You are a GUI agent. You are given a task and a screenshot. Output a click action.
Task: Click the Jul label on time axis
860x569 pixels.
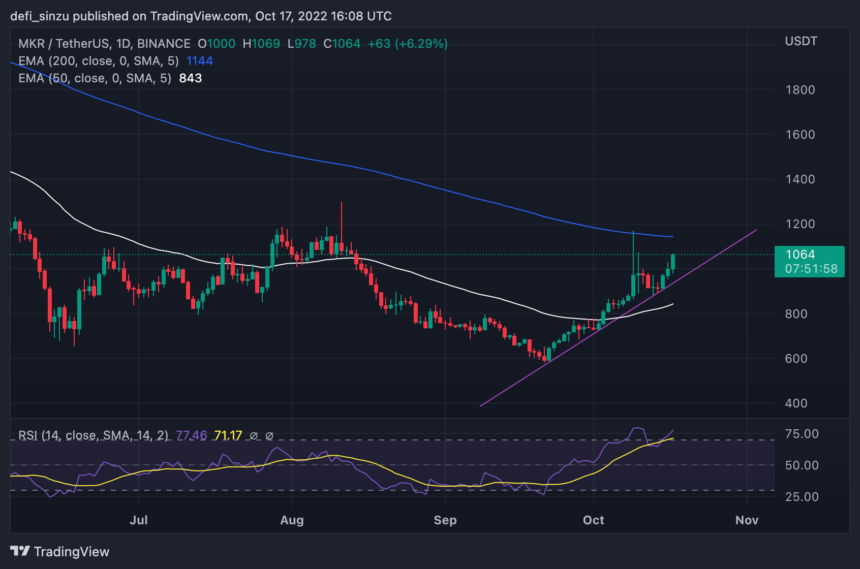point(140,520)
